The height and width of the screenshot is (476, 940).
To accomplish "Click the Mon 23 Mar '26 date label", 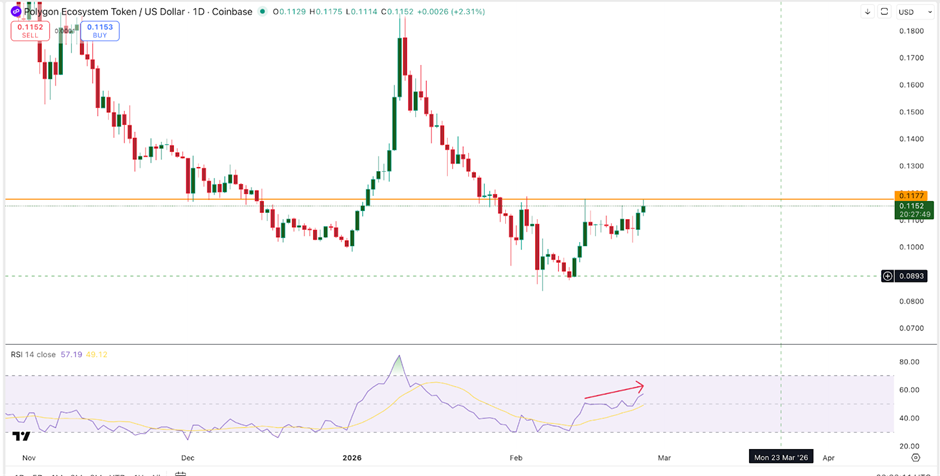I will pos(782,457).
